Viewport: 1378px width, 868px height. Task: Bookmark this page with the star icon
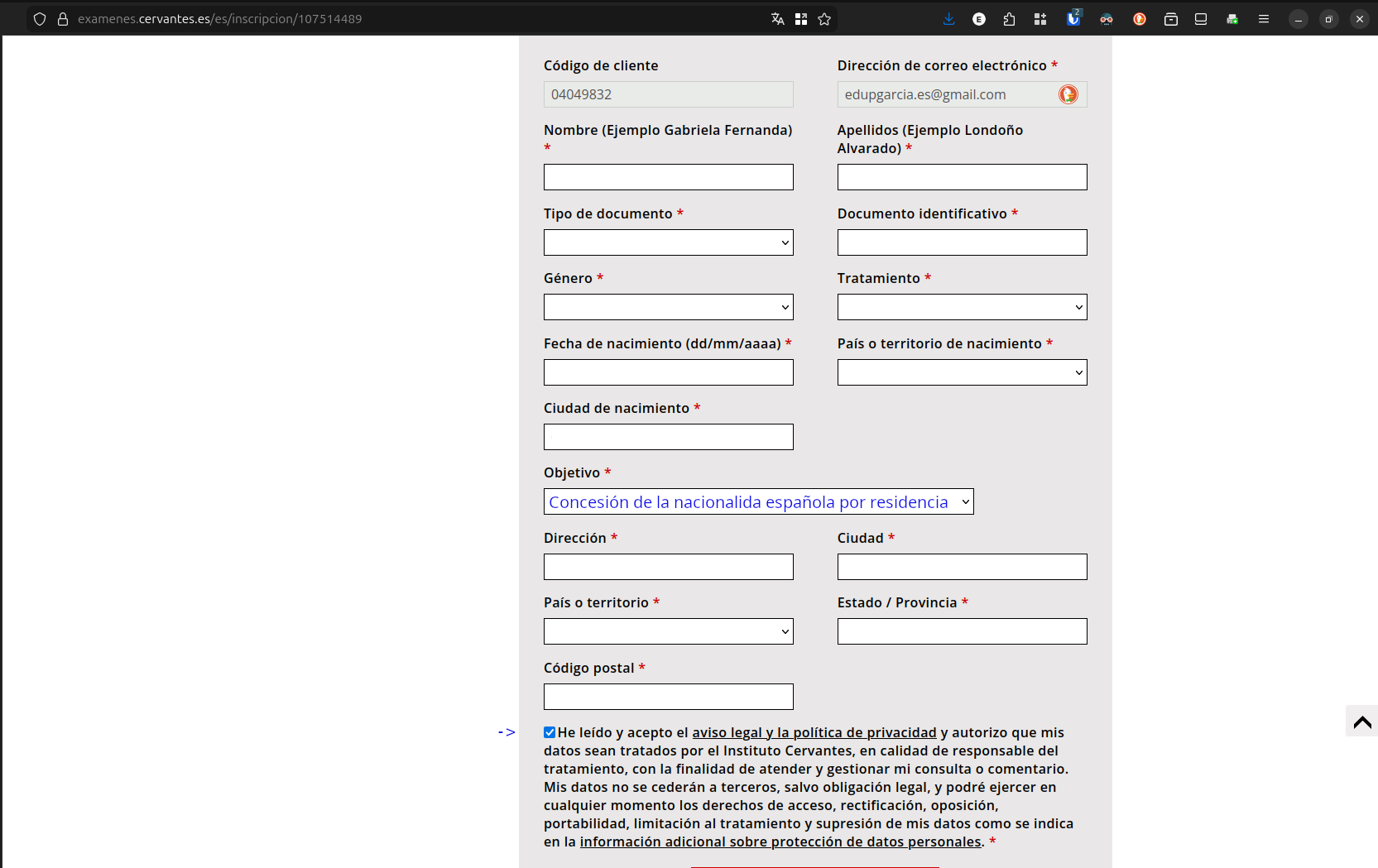pyautogui.click(x=824, y=19)
